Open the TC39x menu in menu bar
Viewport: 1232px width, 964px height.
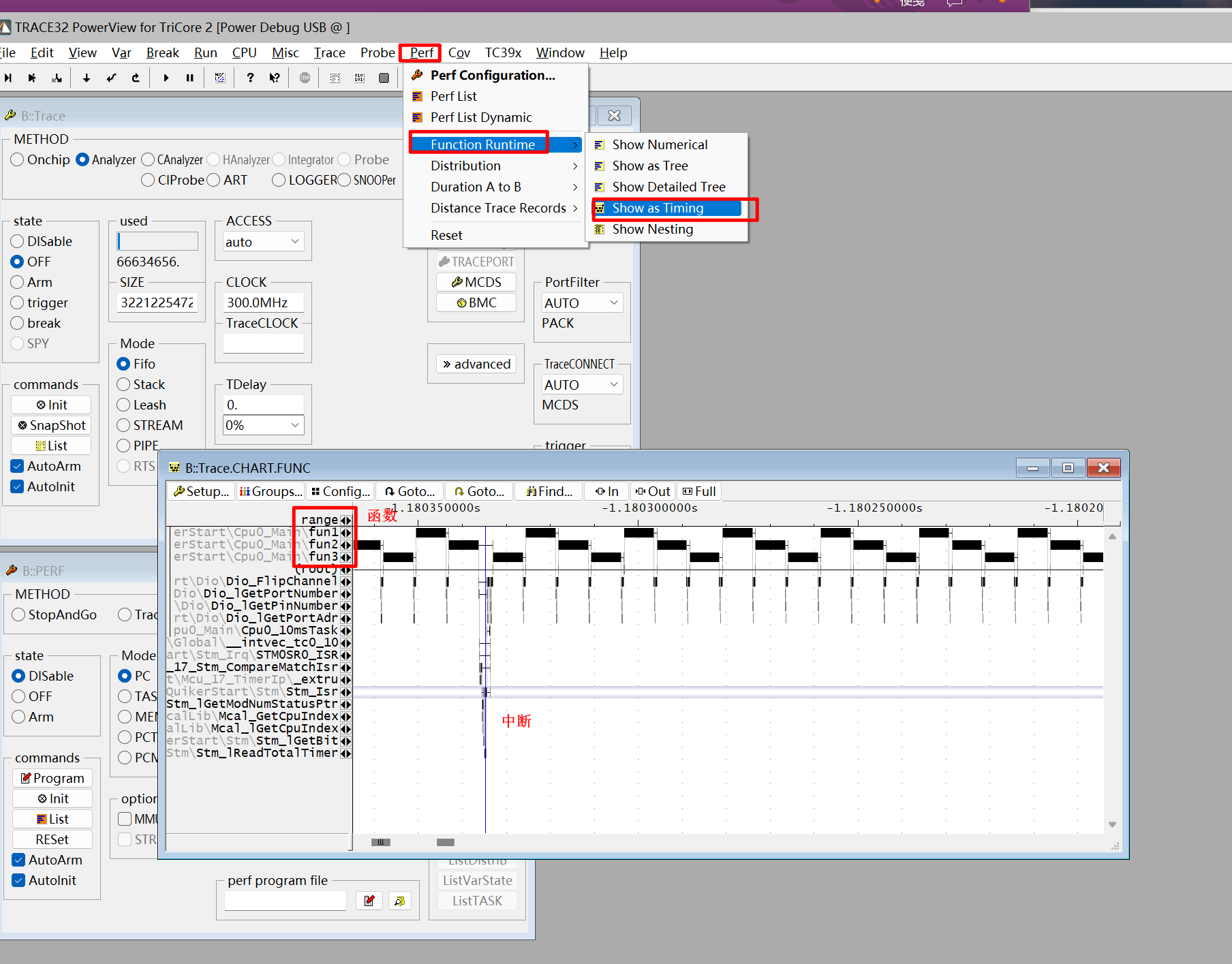[x=503, y=52]
